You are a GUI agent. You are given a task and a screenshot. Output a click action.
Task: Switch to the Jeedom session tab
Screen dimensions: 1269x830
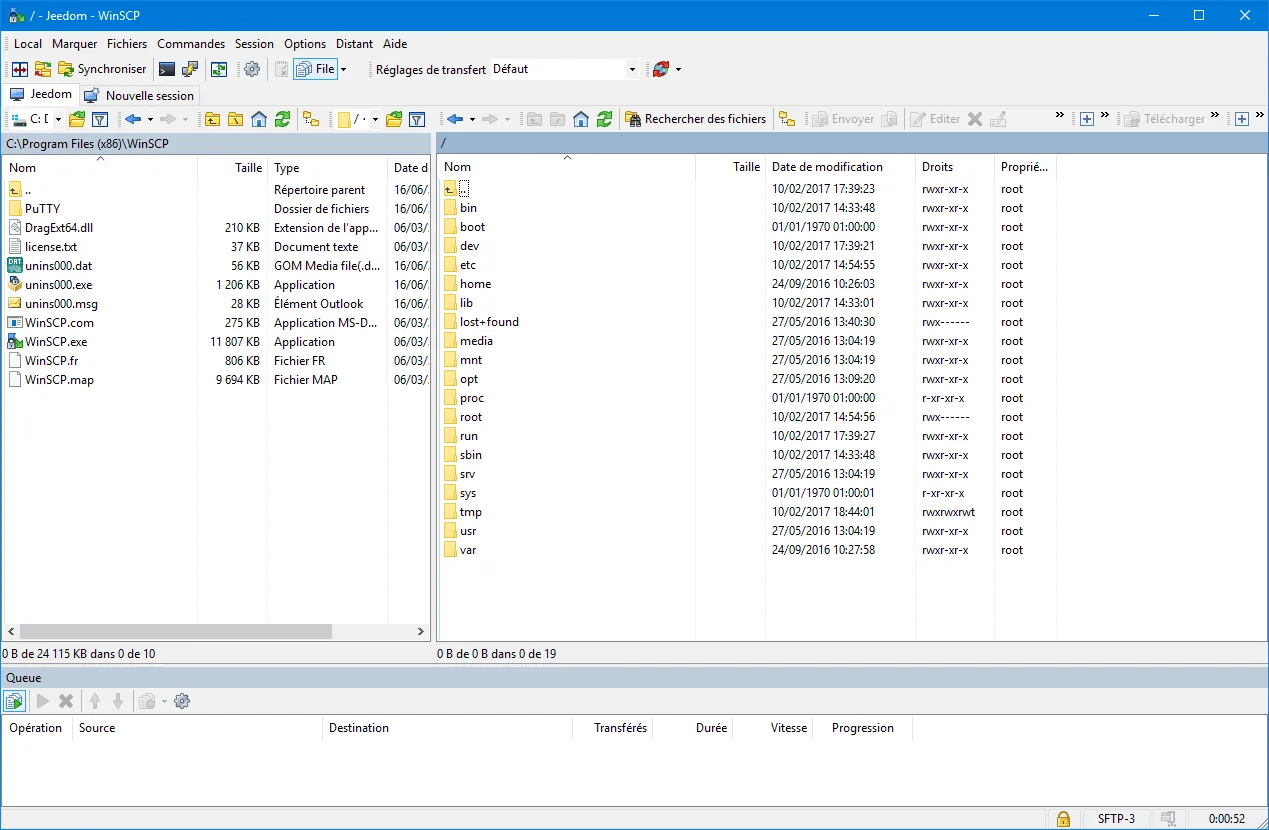pos(41,94)
